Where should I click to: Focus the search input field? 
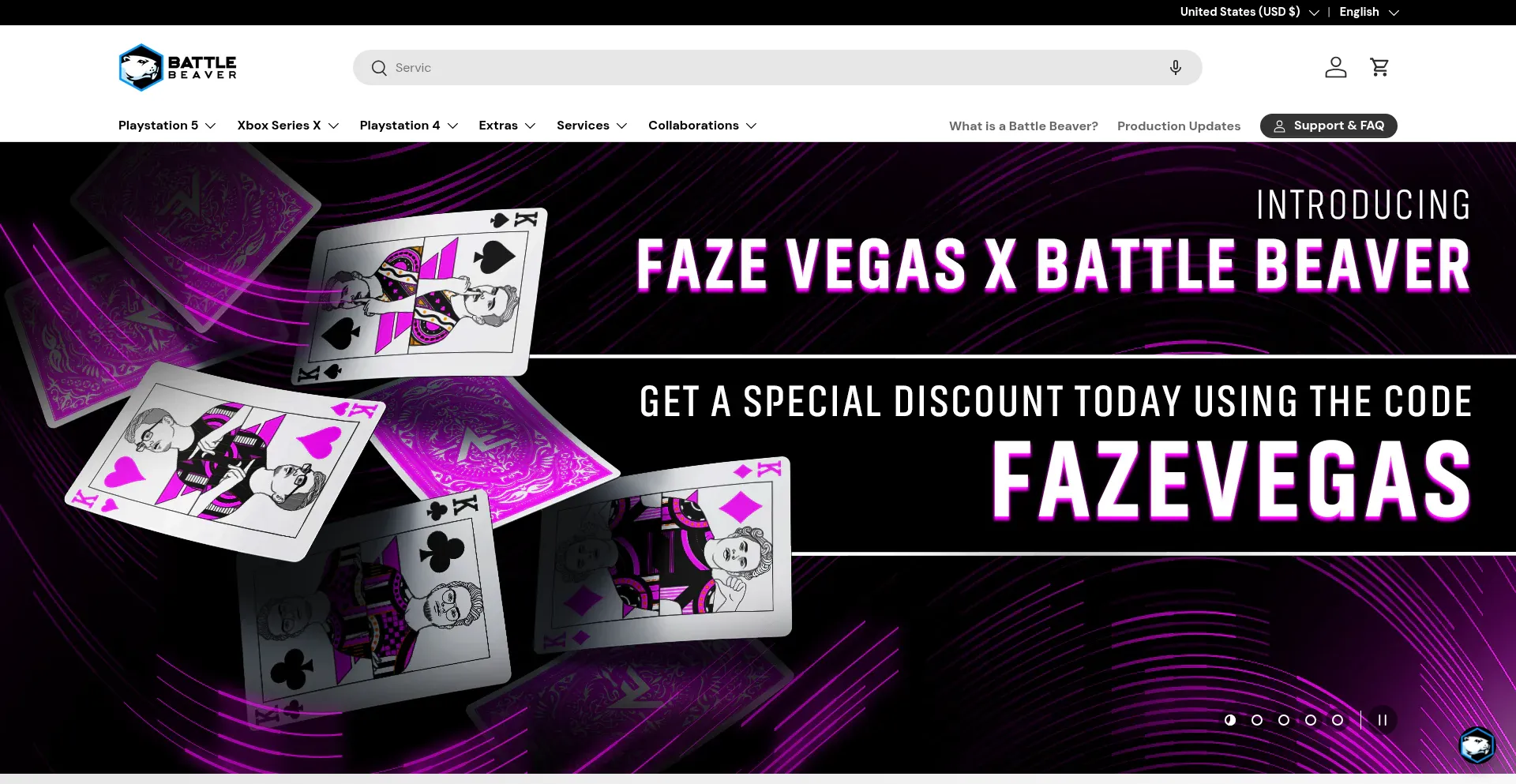point(778,68)
